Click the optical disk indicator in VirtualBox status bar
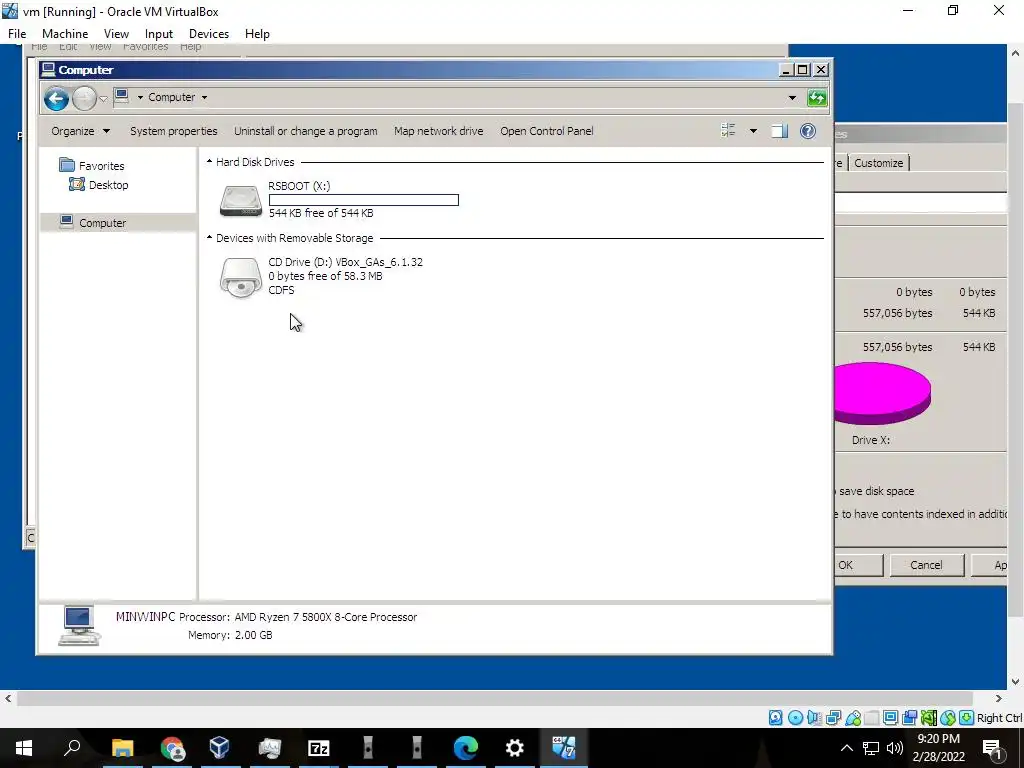1024x768 pixels. tap(795, 718)
